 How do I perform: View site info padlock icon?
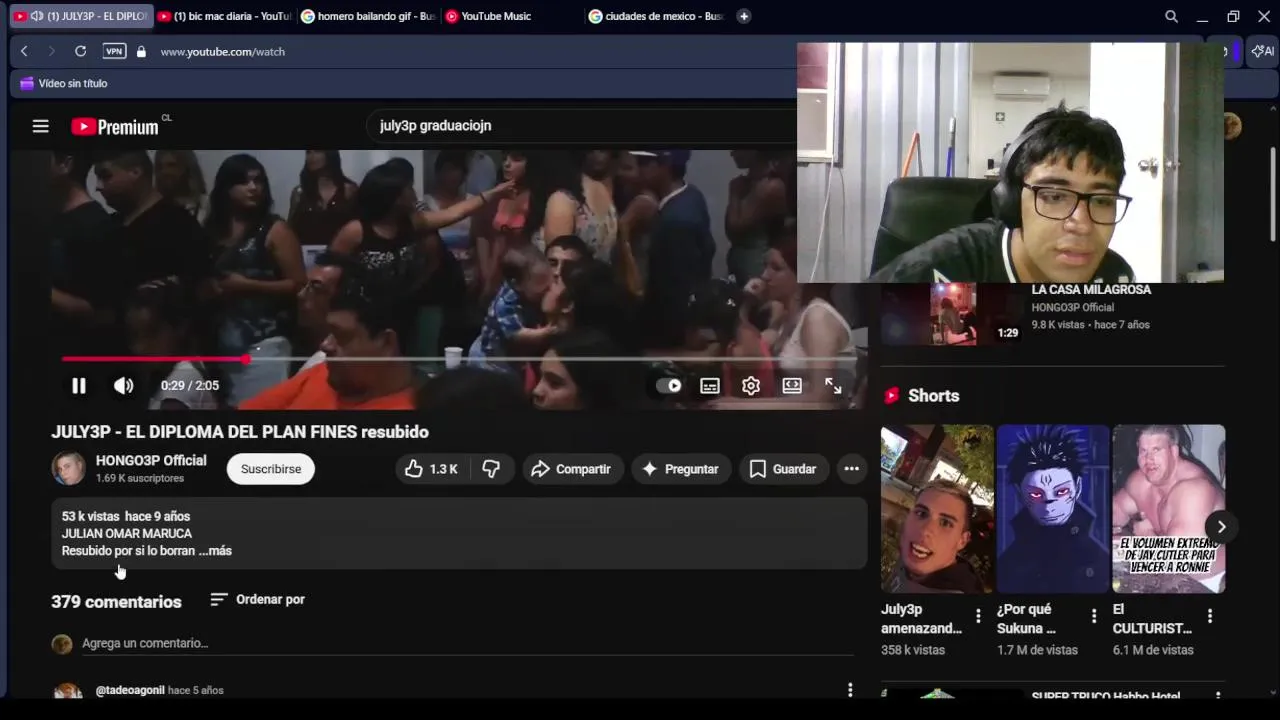pyautogui.click(x=141, y=52)
